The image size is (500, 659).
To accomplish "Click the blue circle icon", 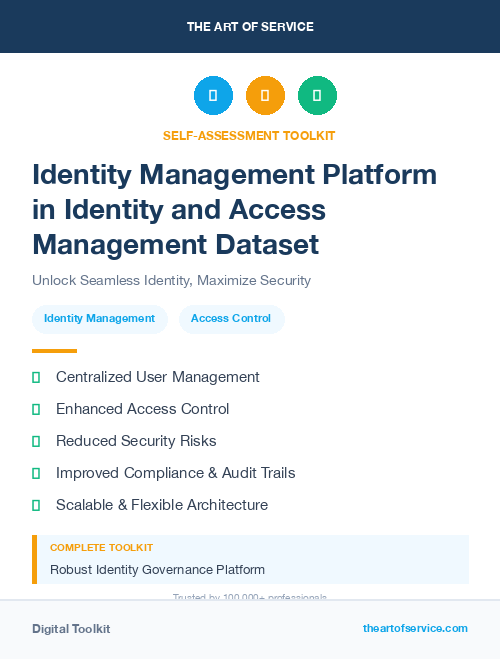I will [x=213, y=95].
